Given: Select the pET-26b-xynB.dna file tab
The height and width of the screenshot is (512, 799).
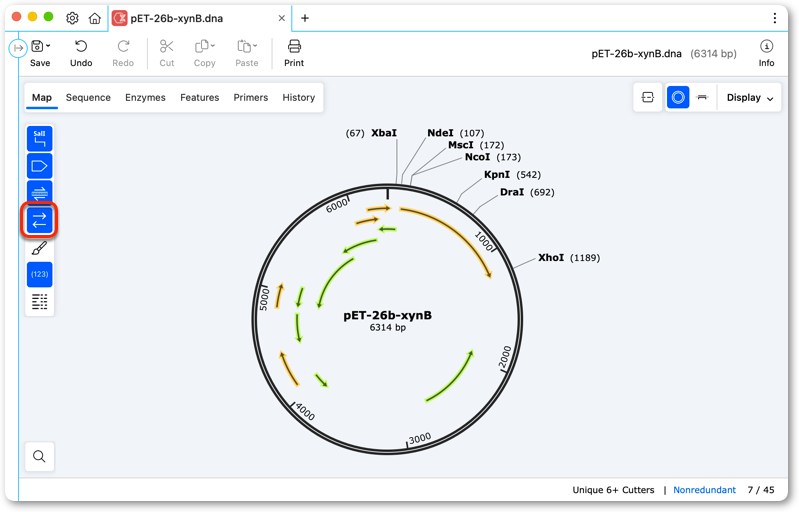Looking at the screenshot, I should 200,18.
